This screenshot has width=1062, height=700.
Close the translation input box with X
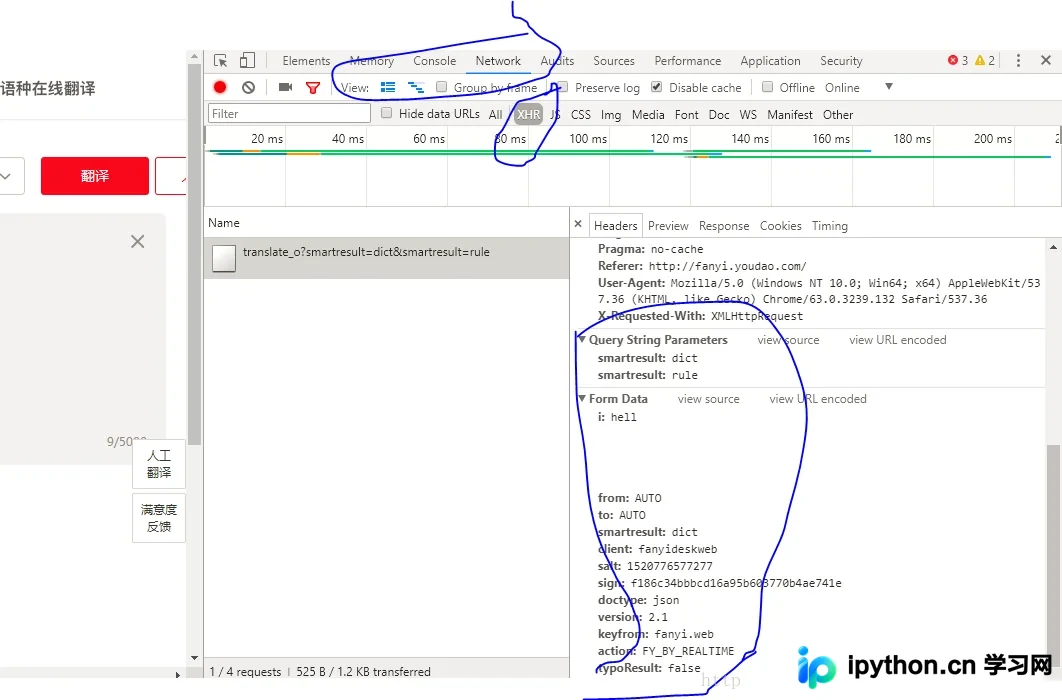(x=137, y=242)
